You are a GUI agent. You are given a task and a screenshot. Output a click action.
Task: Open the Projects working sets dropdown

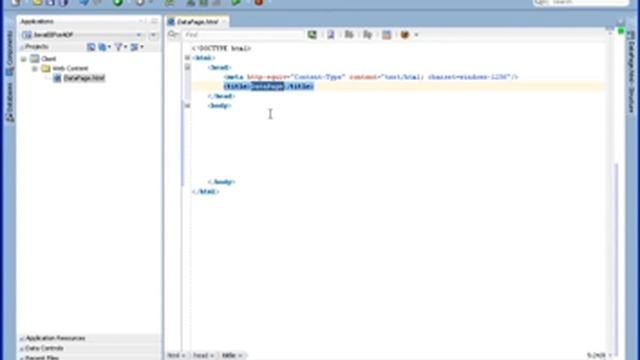tap(137, 47)
